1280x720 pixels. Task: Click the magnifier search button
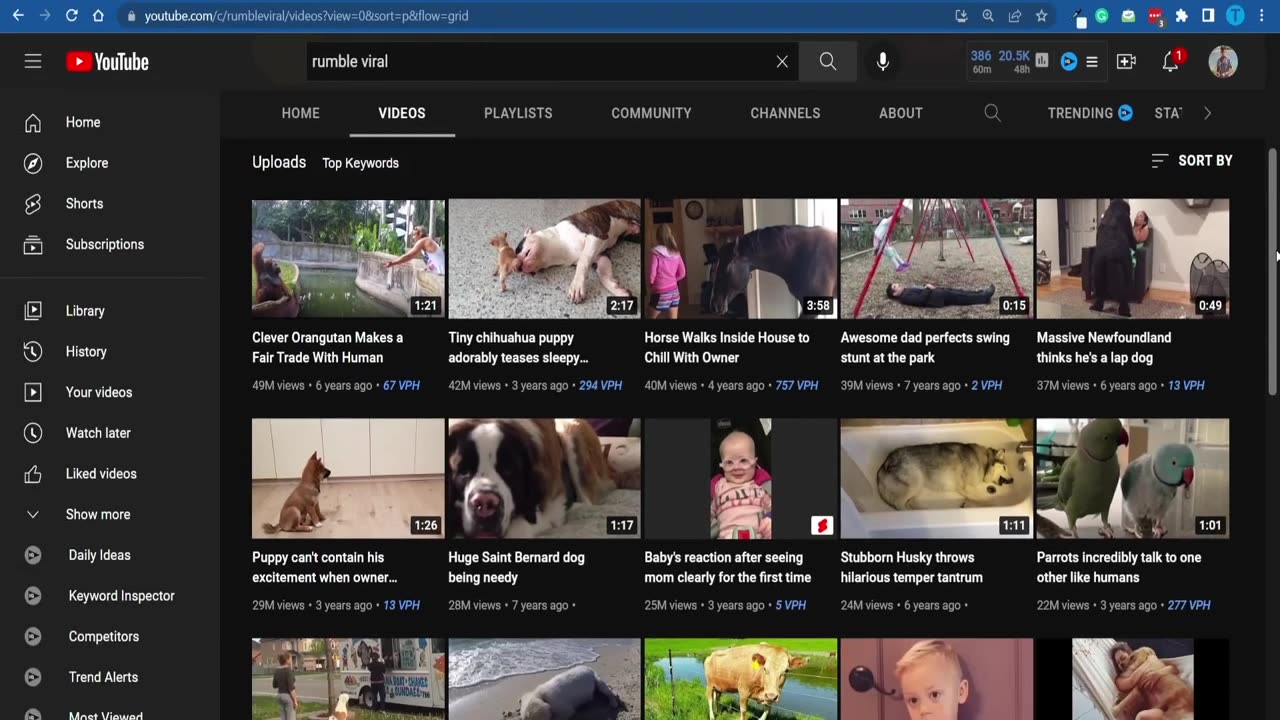tap(828, 61)
